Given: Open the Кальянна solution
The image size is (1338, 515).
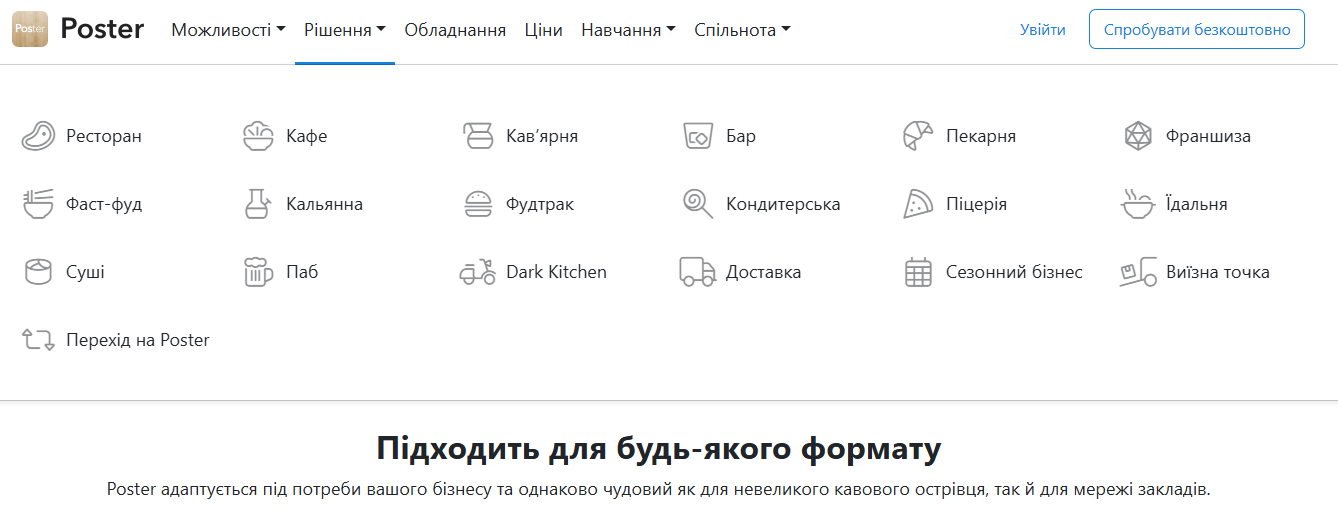Looking at the screenshot, I should (x=325, y=204).
